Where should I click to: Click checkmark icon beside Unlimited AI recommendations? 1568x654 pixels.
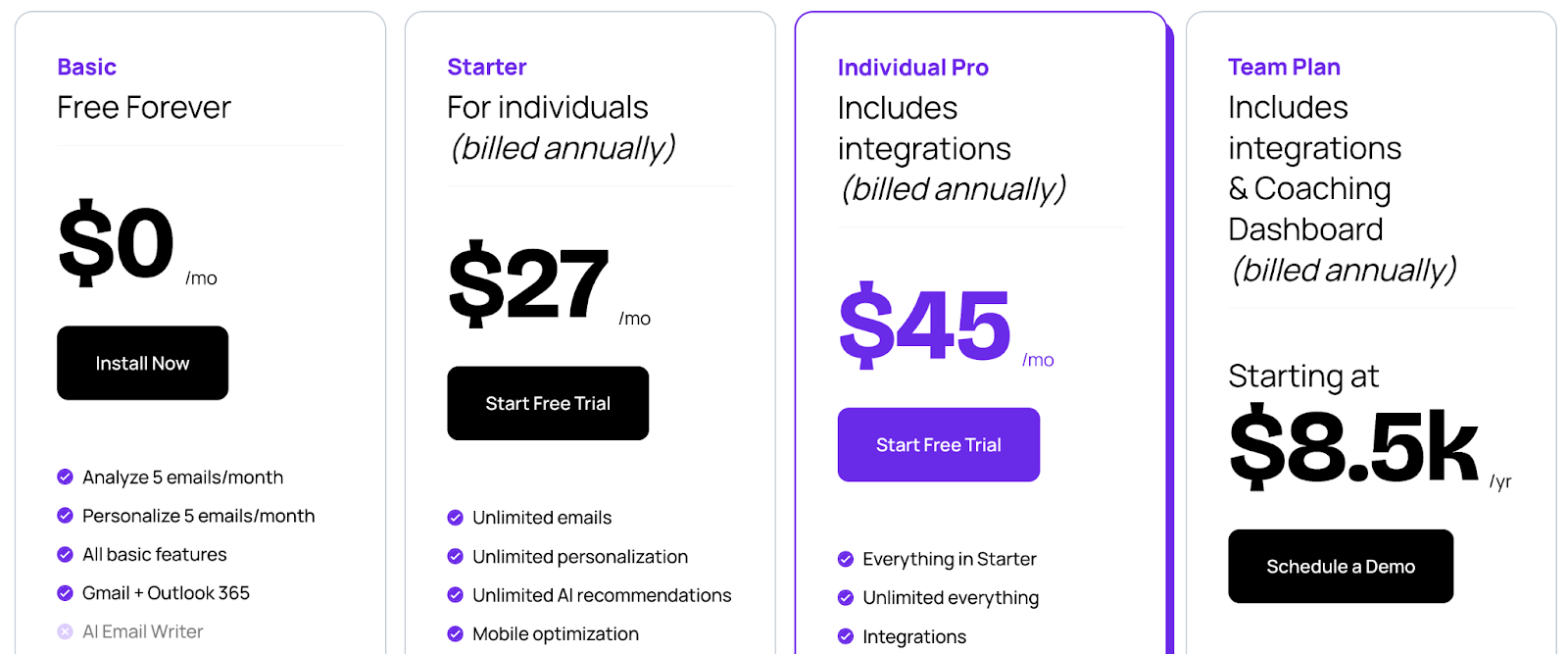tap(456, 595)
